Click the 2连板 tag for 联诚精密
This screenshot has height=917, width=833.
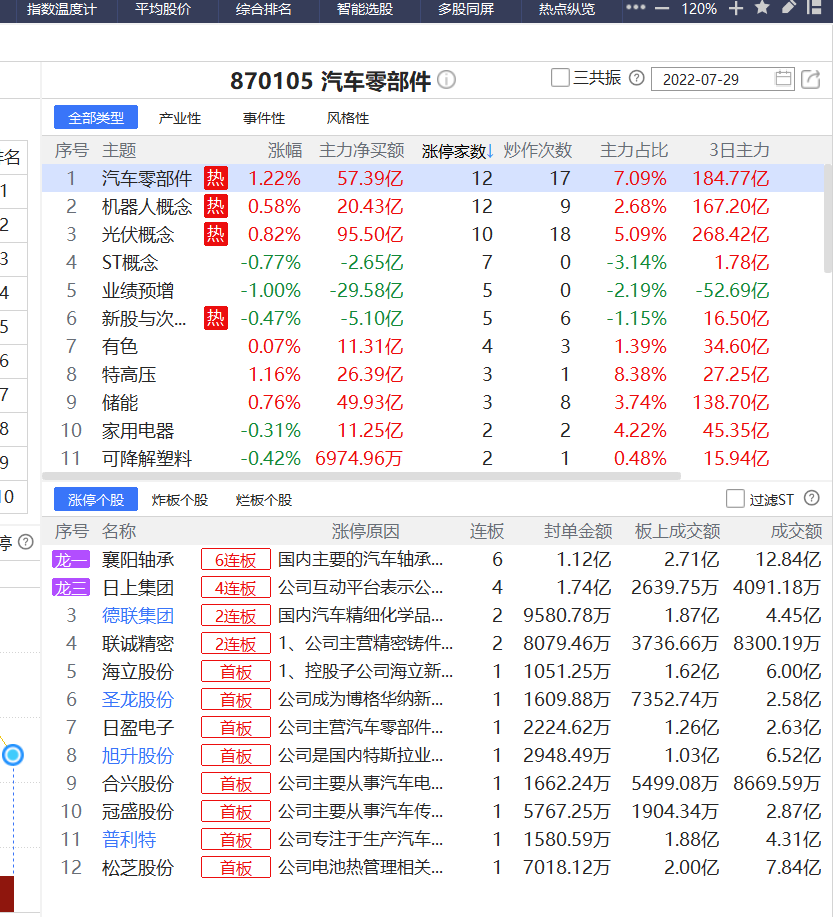[236, 644]
